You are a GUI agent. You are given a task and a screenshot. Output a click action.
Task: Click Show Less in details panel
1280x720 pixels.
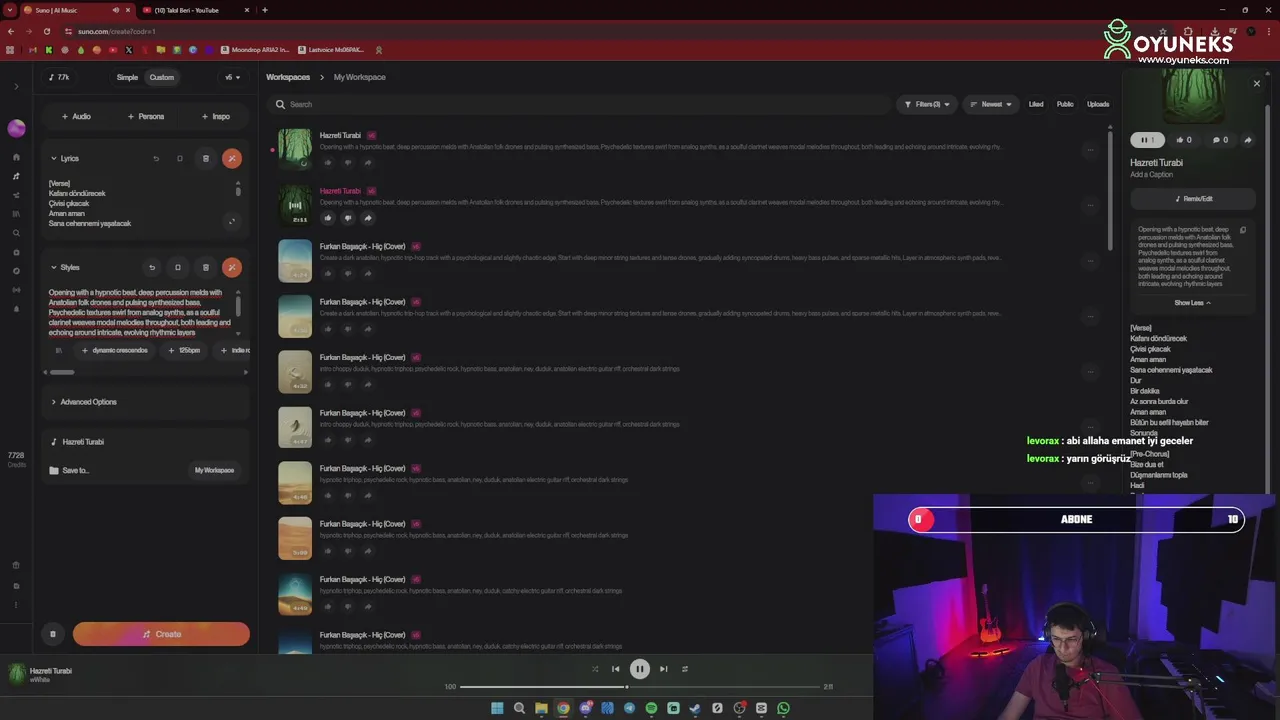coord(1192,303)
